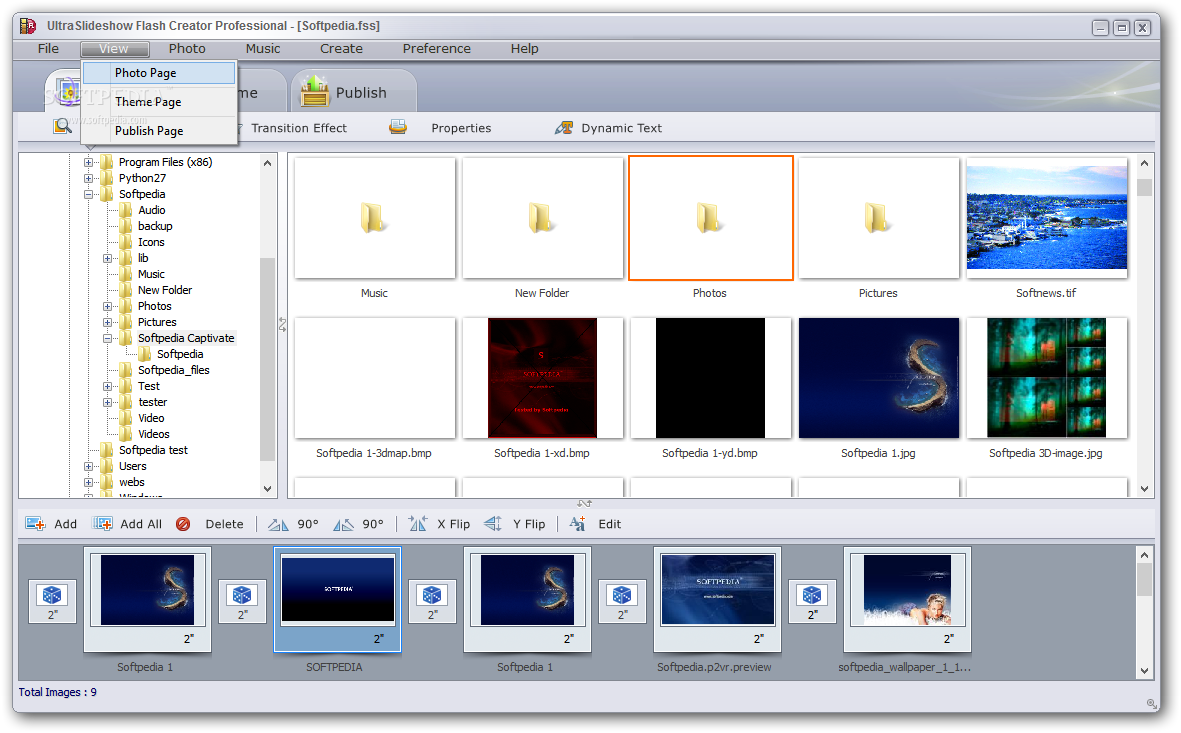Open the Pictures folder thumbnail
This screenshot has height=733, width=1181.
point(878,218)
